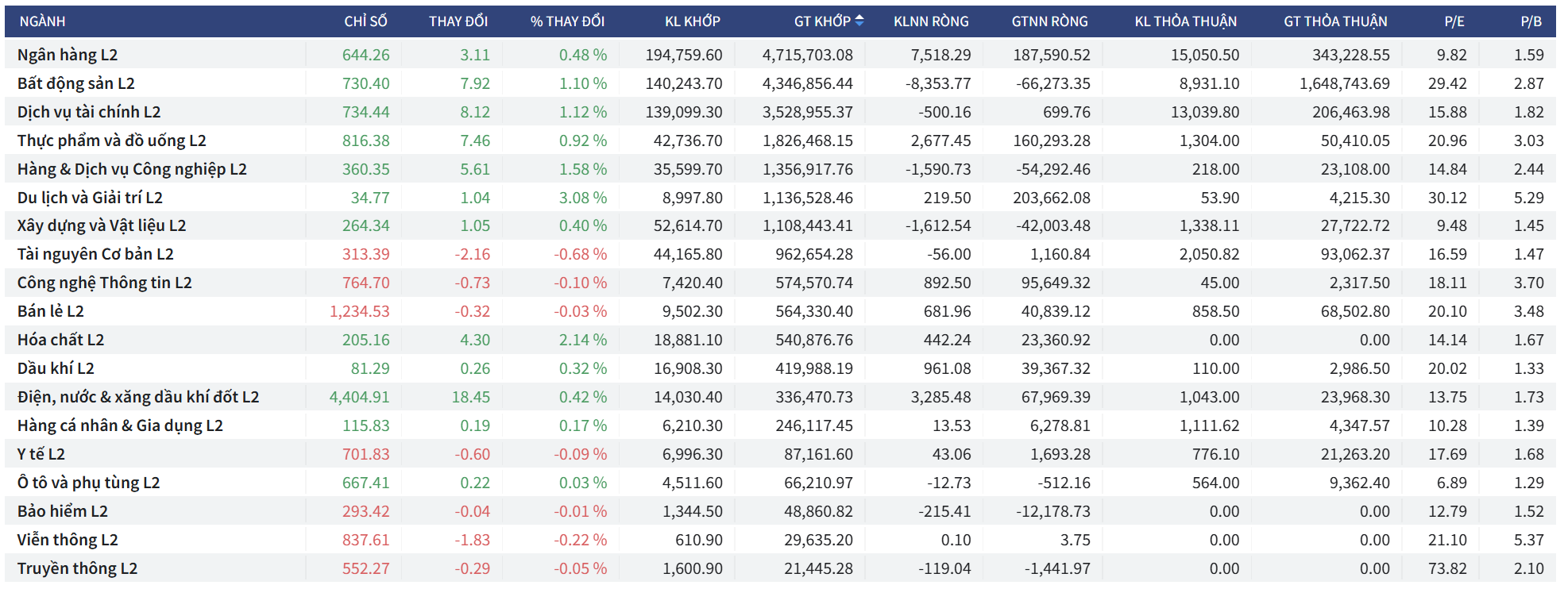Sort by the CHỈ SỐ column header
Image resolution: width=1568 pixels, height=589 pixels.
pos(365,21)
